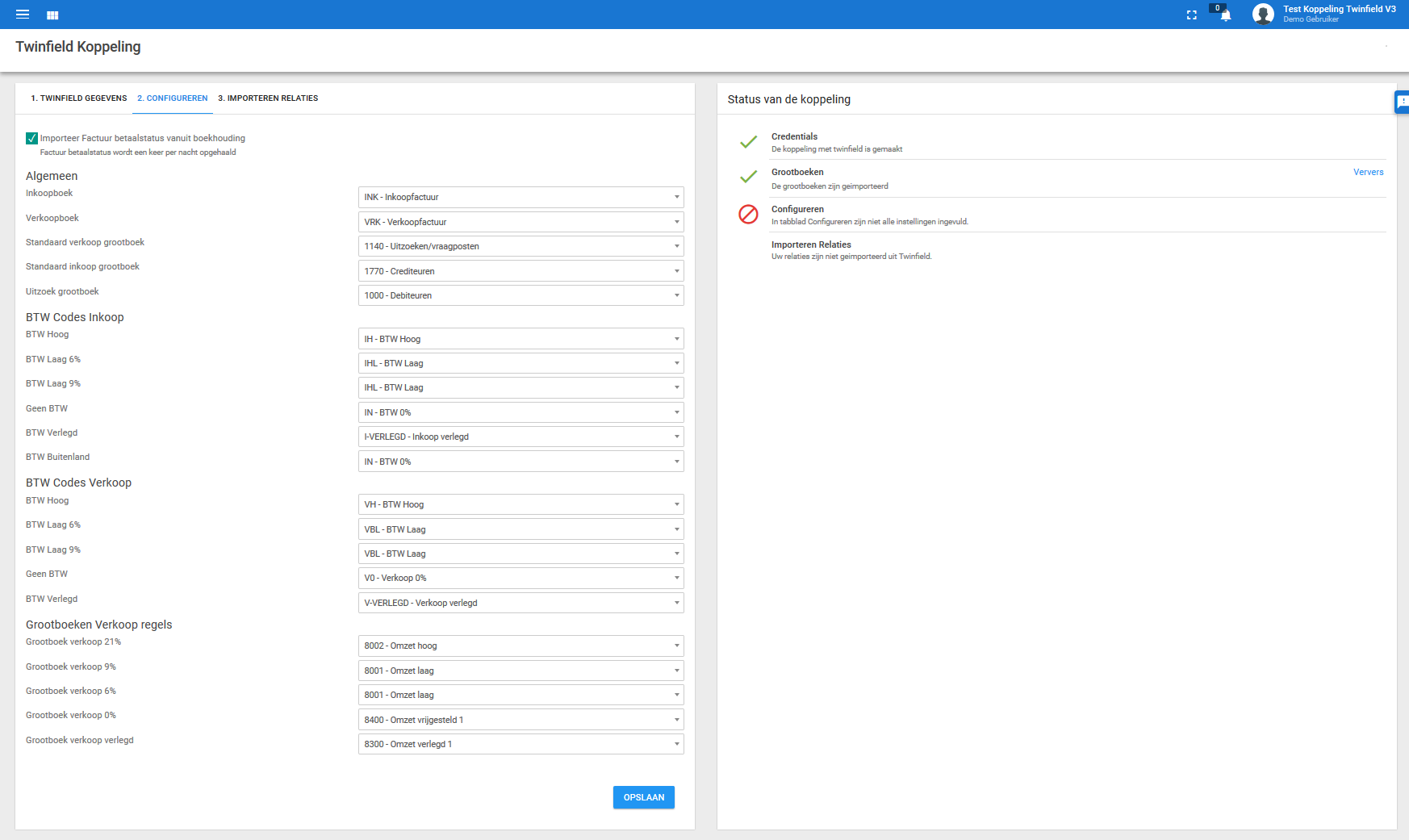Open BTW Laag 9% verkoop dropdown
Viewport: 1409px width, 840px height.
521,554
